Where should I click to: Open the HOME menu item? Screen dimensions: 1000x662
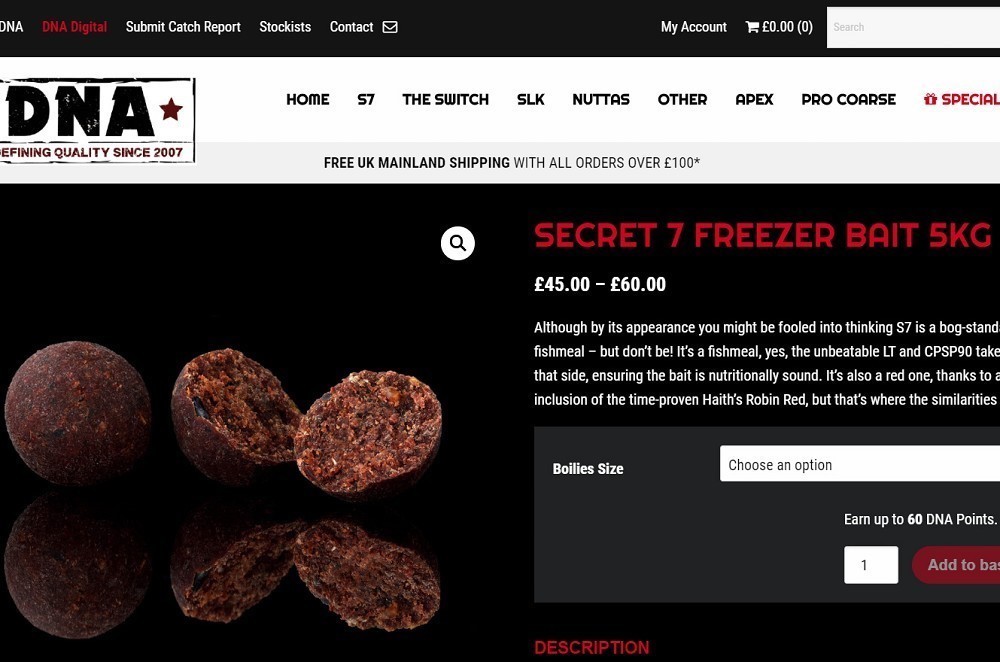point(307,99)
